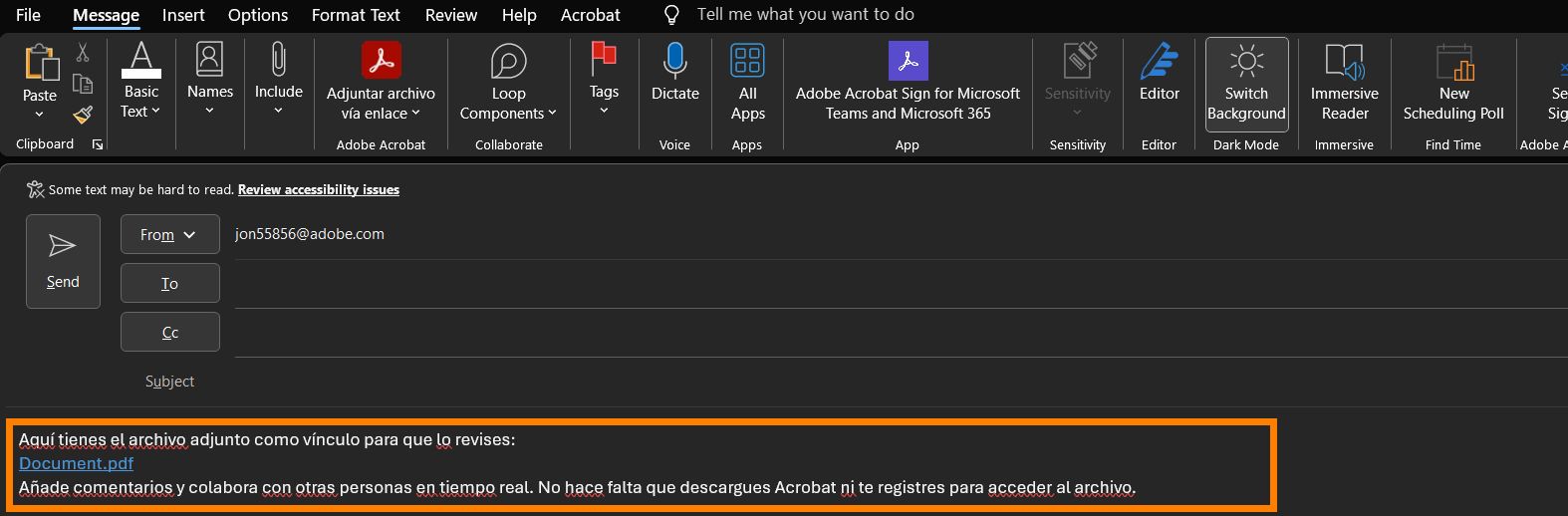
Task: Open the Document.pdf link
Action: pos(76,463)
